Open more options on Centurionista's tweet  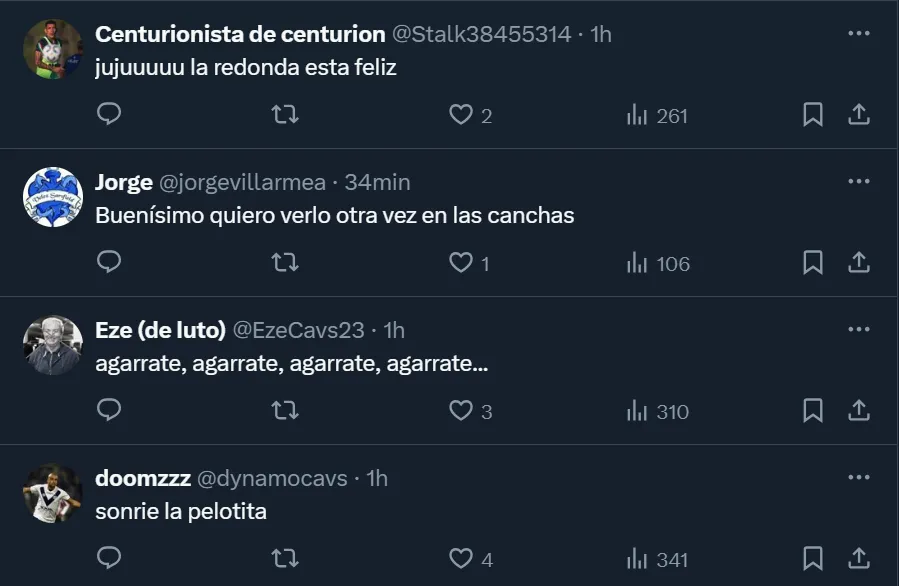[x=858, y=33]
